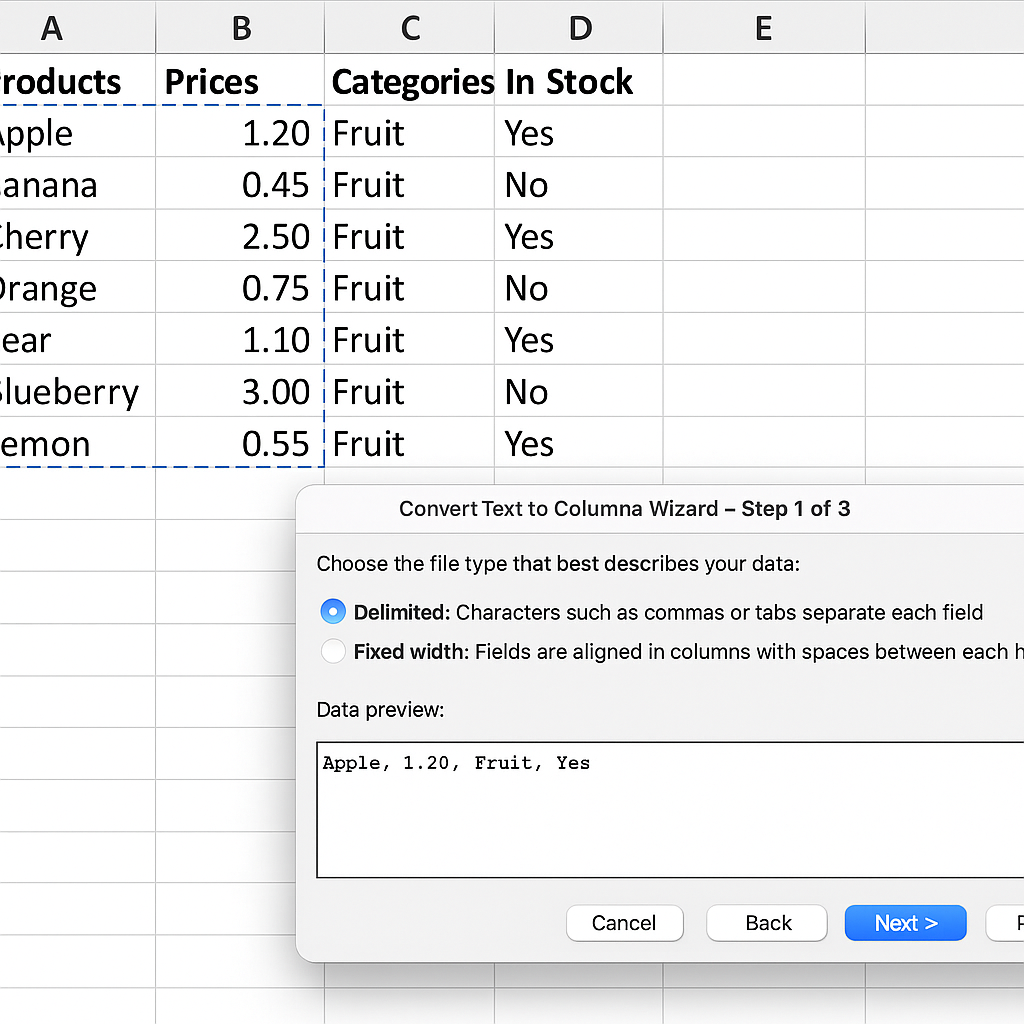The image size is (1024, 1024).
Task: Select column A header
Action: pos(52,28)
